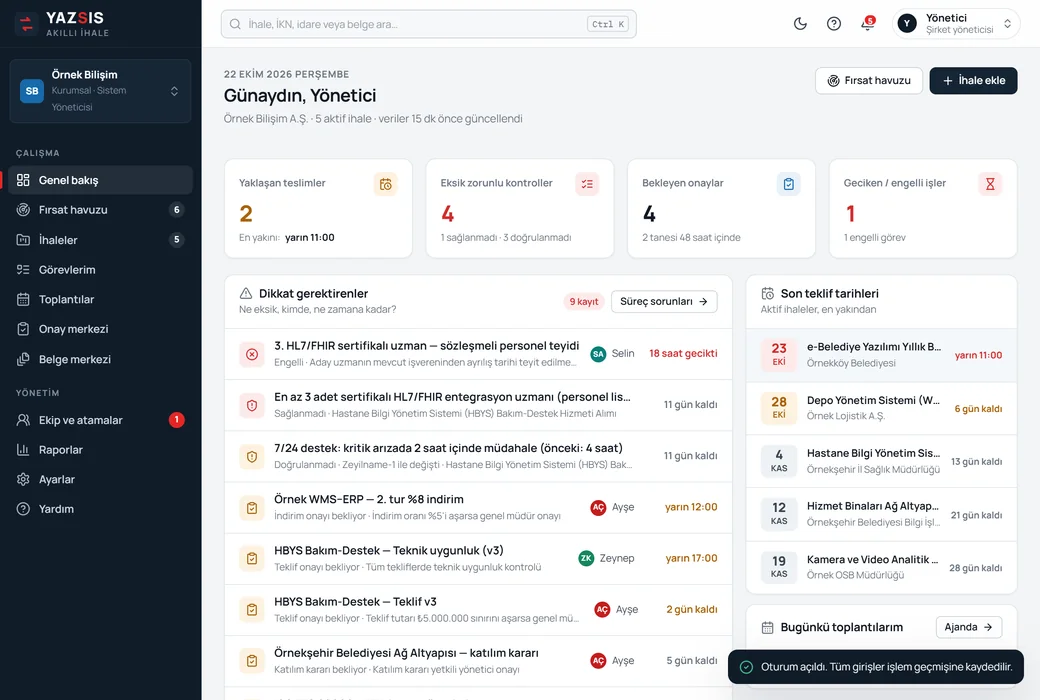Click the Yaklaşan teslimler calendar icon

(385, 184)
